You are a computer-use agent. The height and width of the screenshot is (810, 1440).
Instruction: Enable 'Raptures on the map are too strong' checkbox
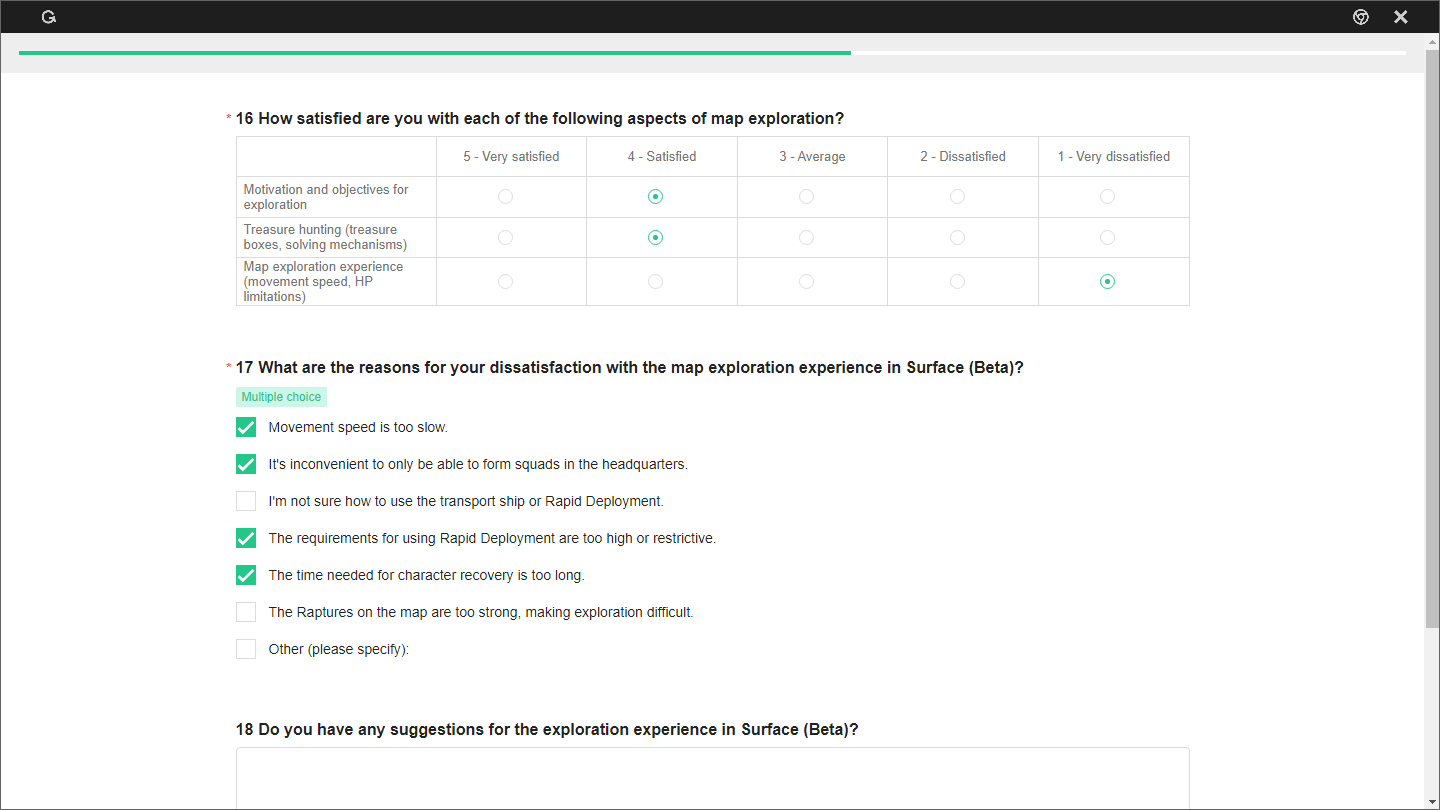pyautogui.click(x=246, y=612)
